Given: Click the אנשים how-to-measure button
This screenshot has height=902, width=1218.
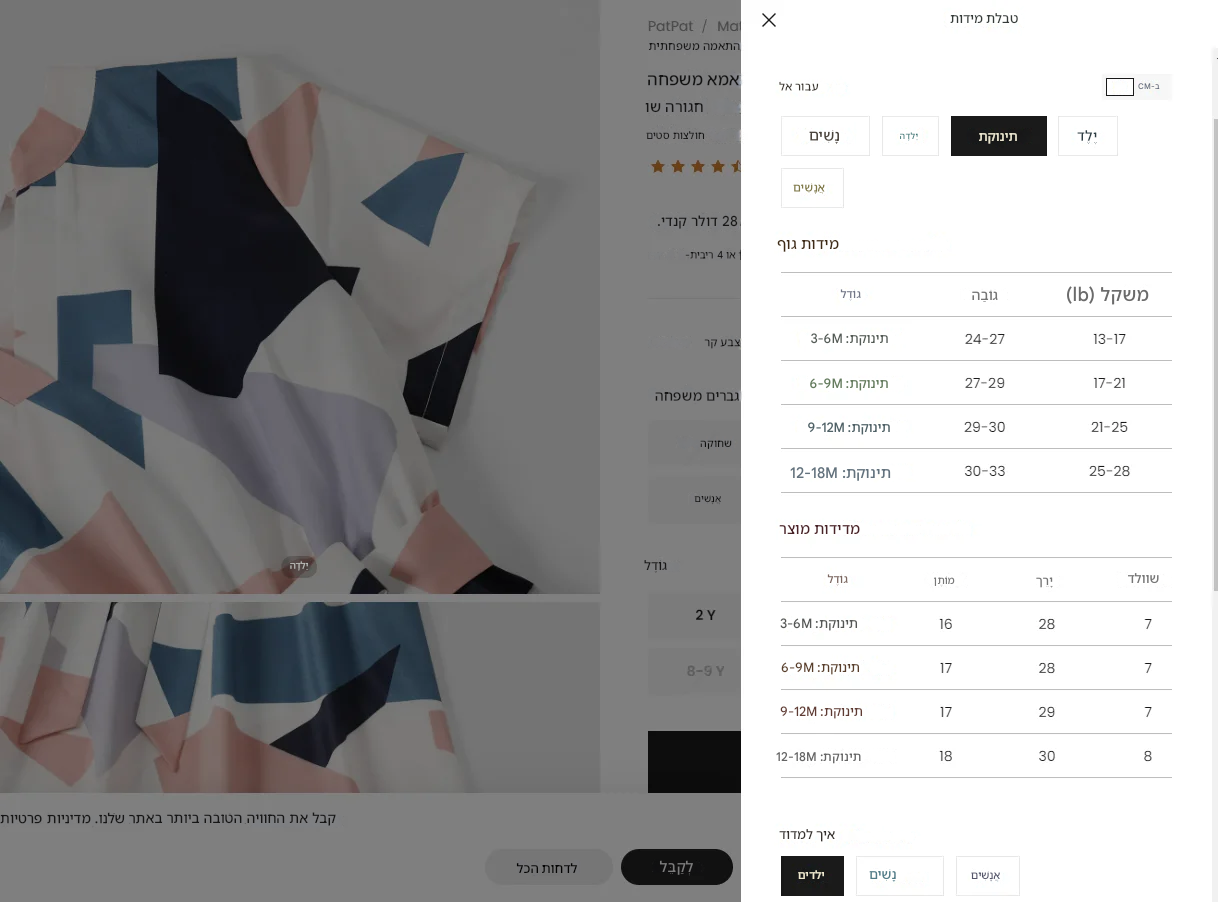Looking at the screenshot, I should tap(988, 876).
